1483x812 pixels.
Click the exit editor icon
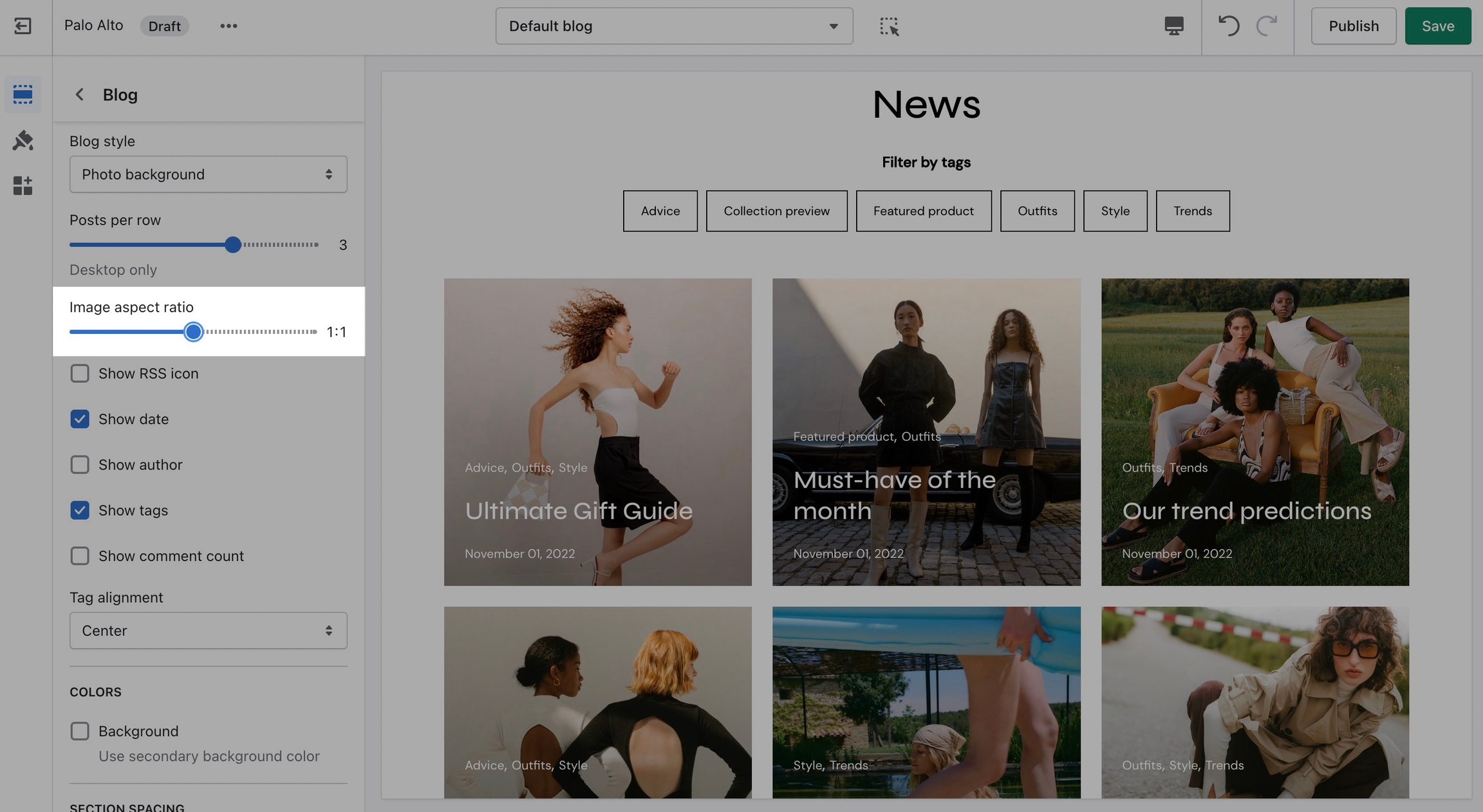(x=23, y=26)
